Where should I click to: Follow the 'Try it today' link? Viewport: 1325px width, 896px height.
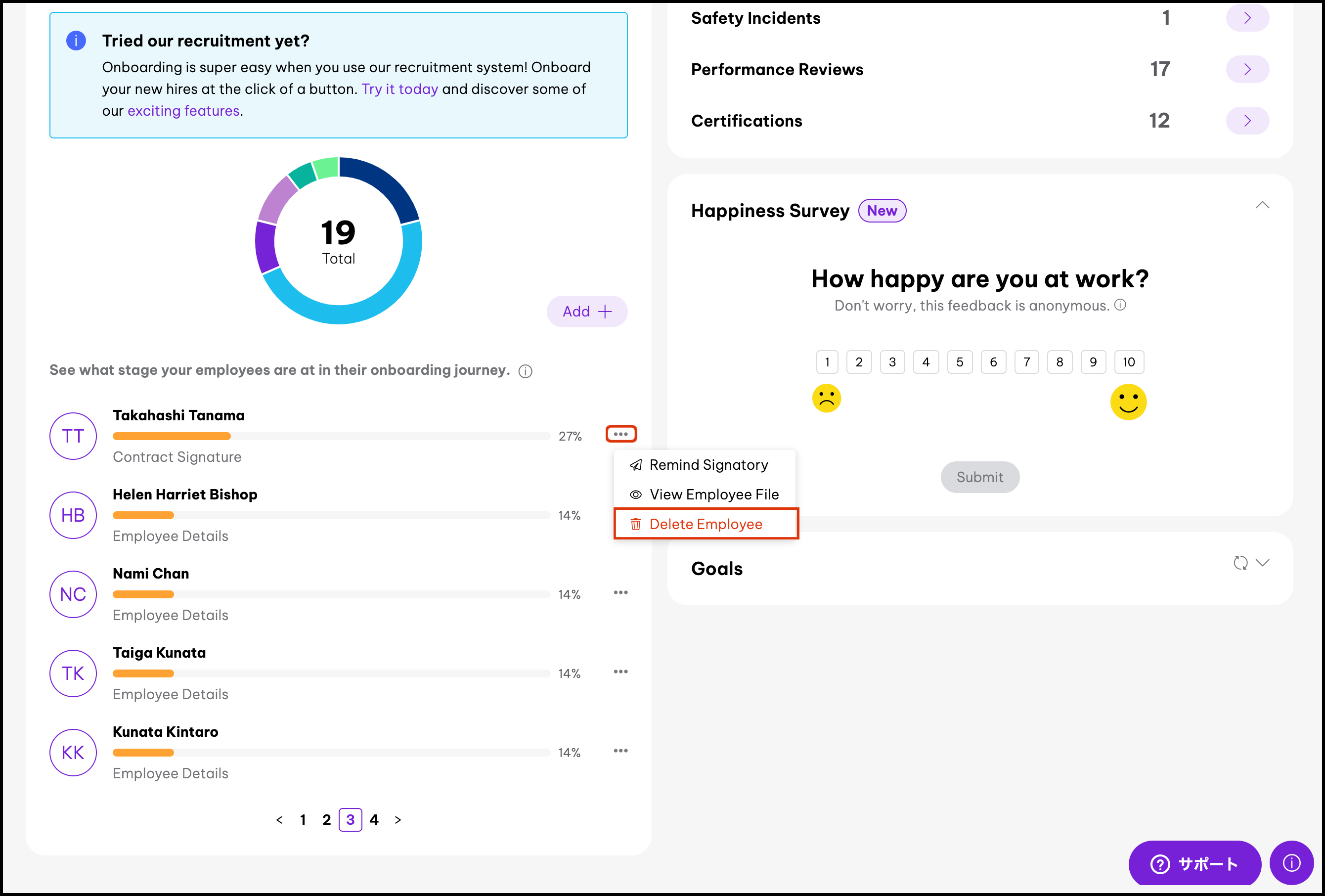pos(399,89)
